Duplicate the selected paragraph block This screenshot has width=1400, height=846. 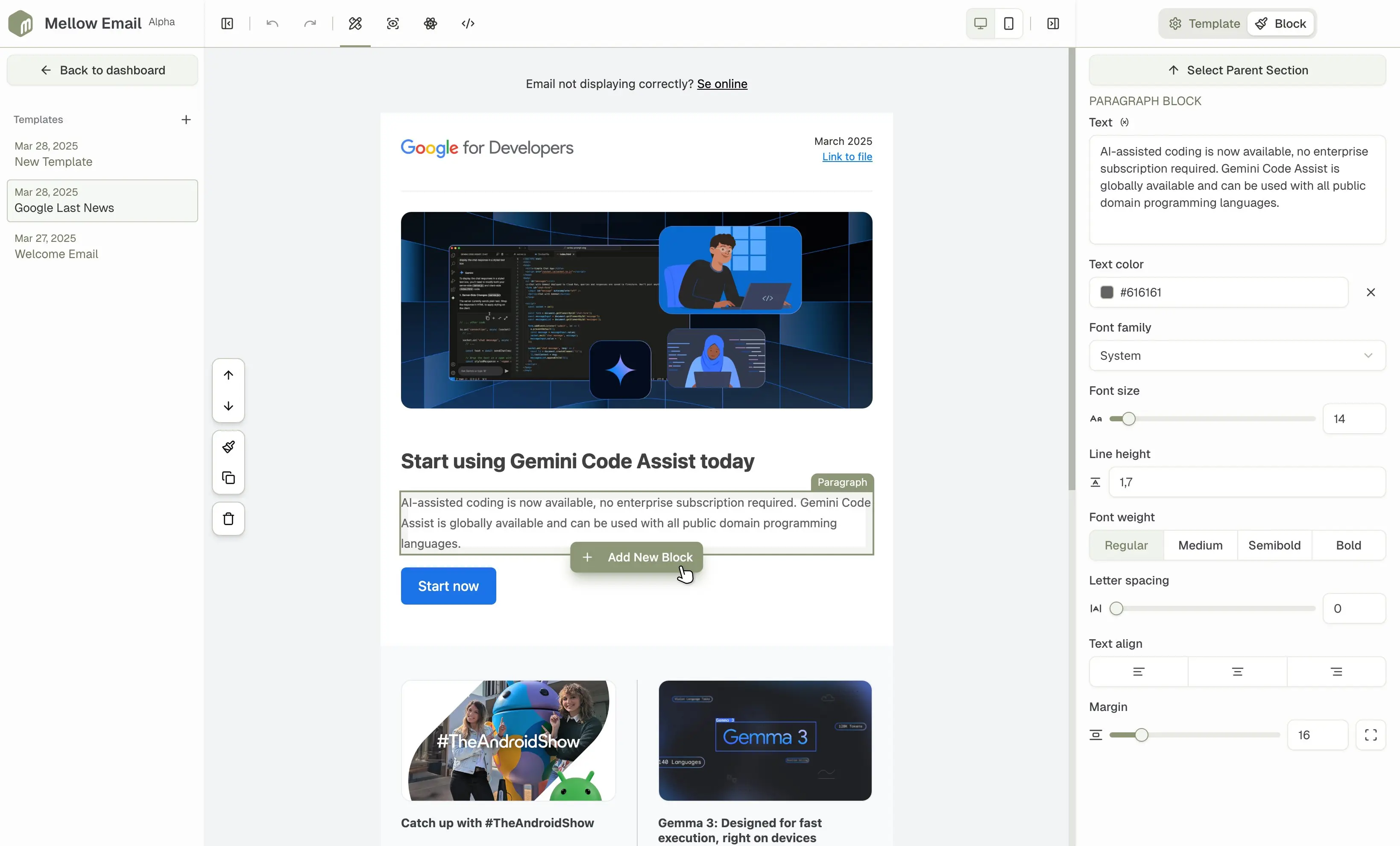pos(228,478)
